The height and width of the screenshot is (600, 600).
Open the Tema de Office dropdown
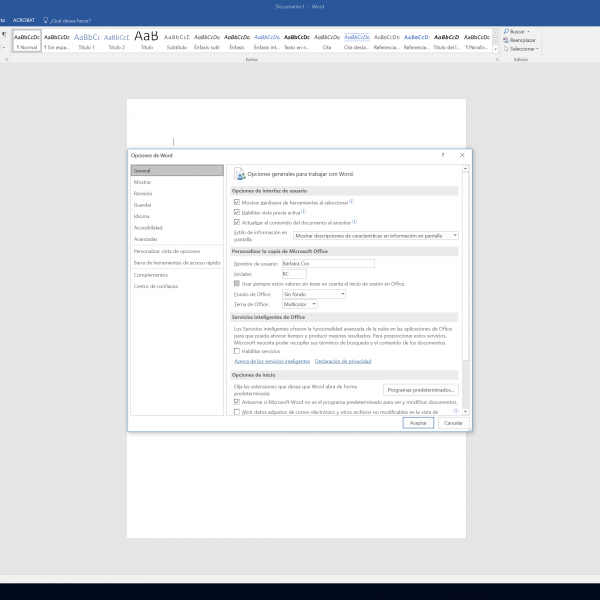click(x=299, y=304)
